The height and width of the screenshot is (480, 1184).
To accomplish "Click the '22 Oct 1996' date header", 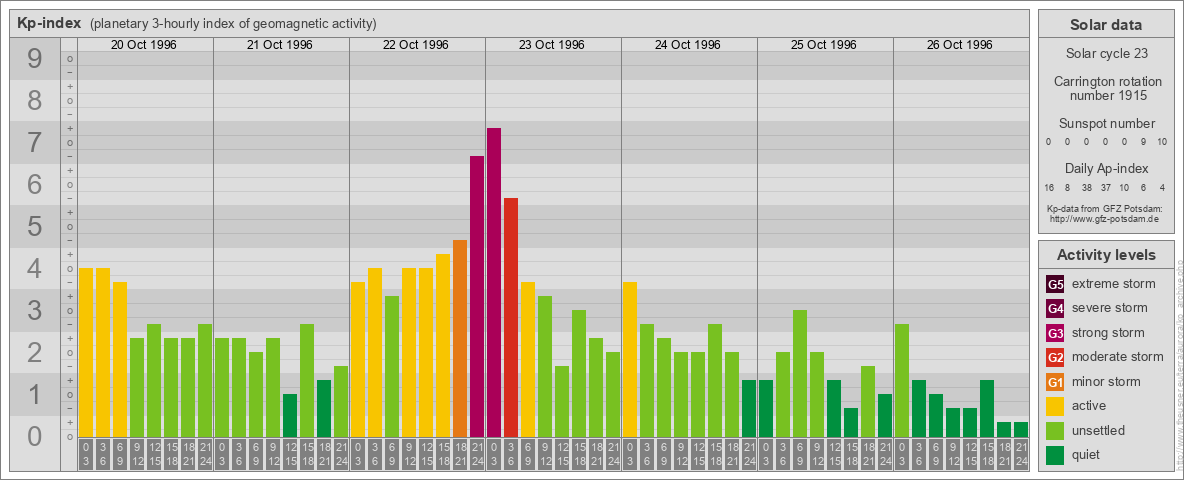I will 415,45.
